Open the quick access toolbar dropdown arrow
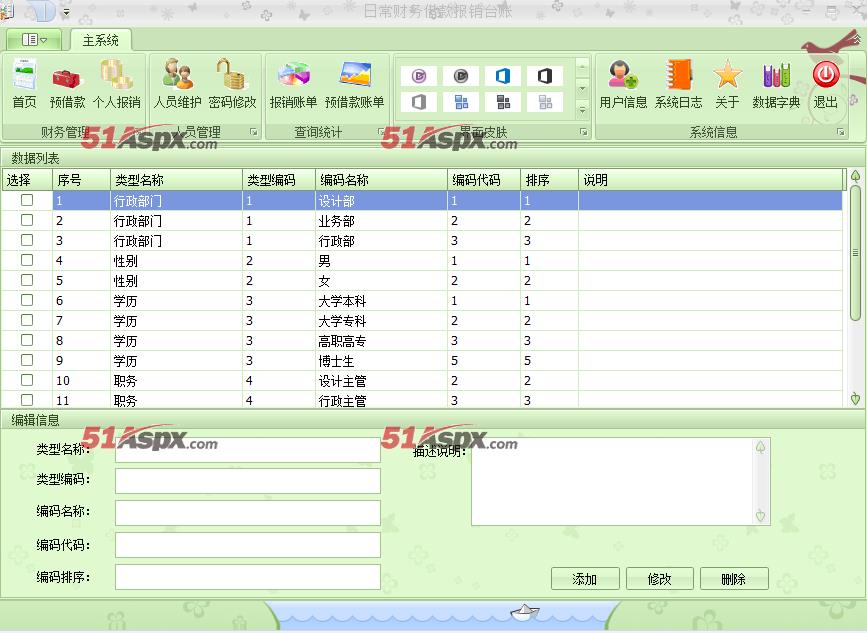This screenshot has width=867, height=633. point(66,11)
